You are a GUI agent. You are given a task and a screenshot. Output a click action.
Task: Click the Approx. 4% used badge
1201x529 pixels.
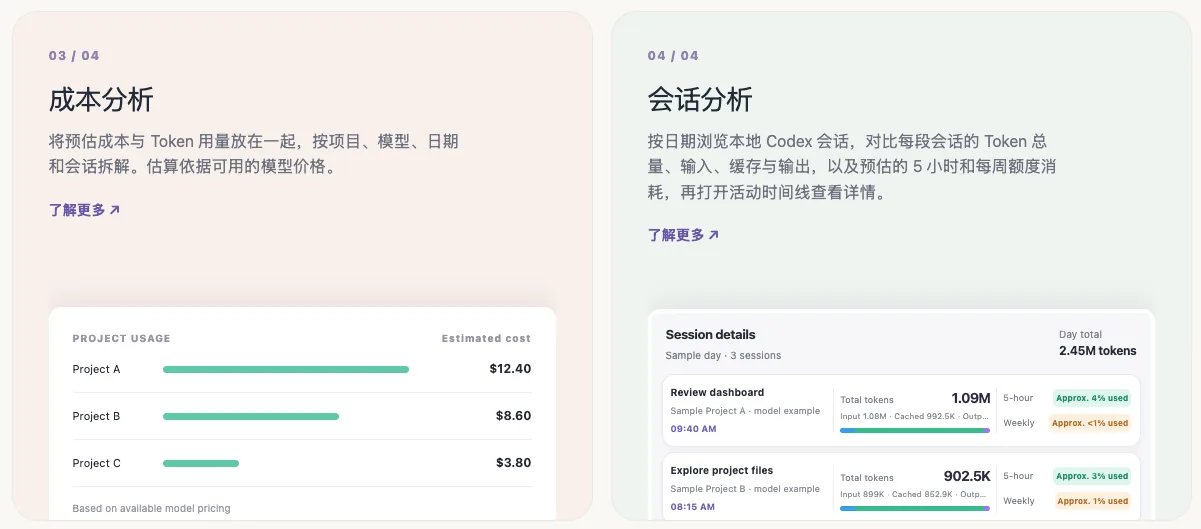pyautogui.click(x=1091, y=398)
